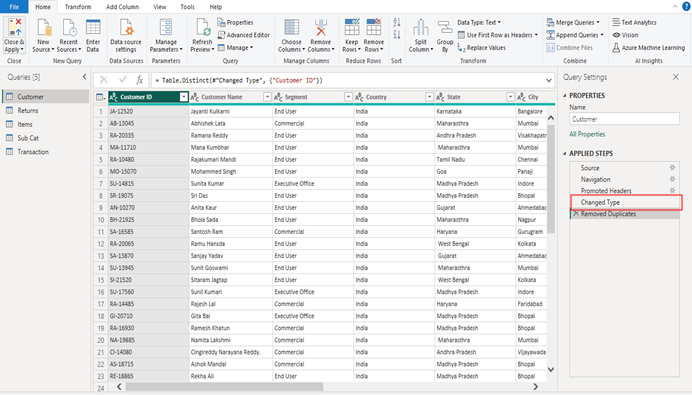Delete the Removed Duplicates step
This screenshot has width=692, height=395.
[x=575, y=214]
